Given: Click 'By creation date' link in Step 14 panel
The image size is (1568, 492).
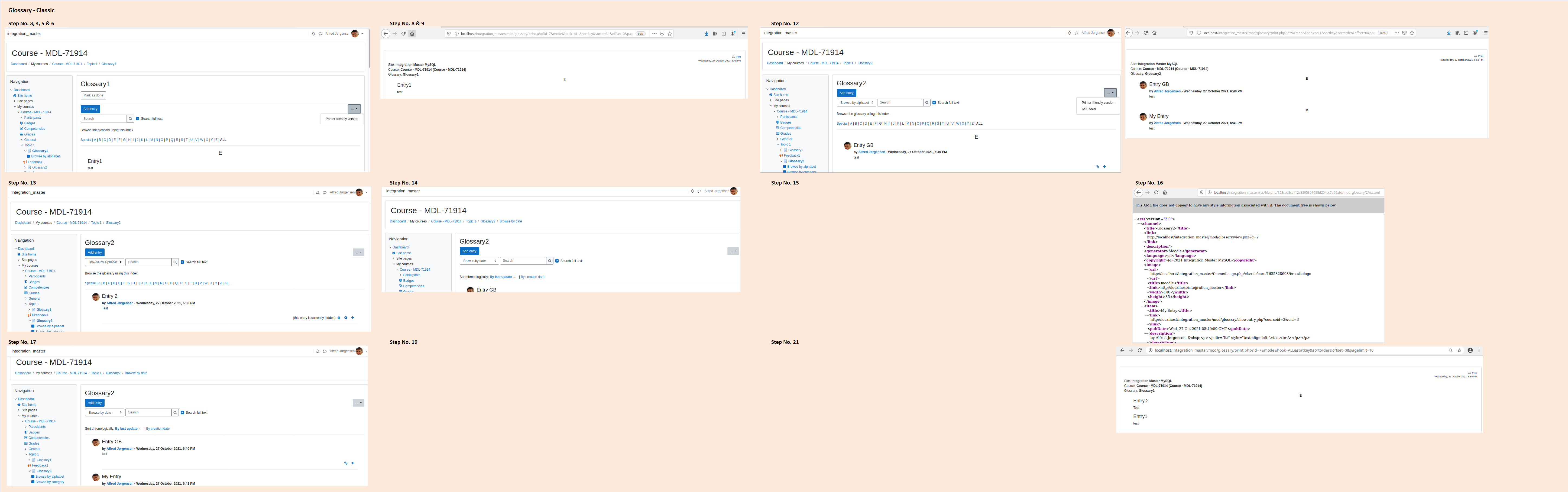Looking at the screenshot, I should 533,277.
